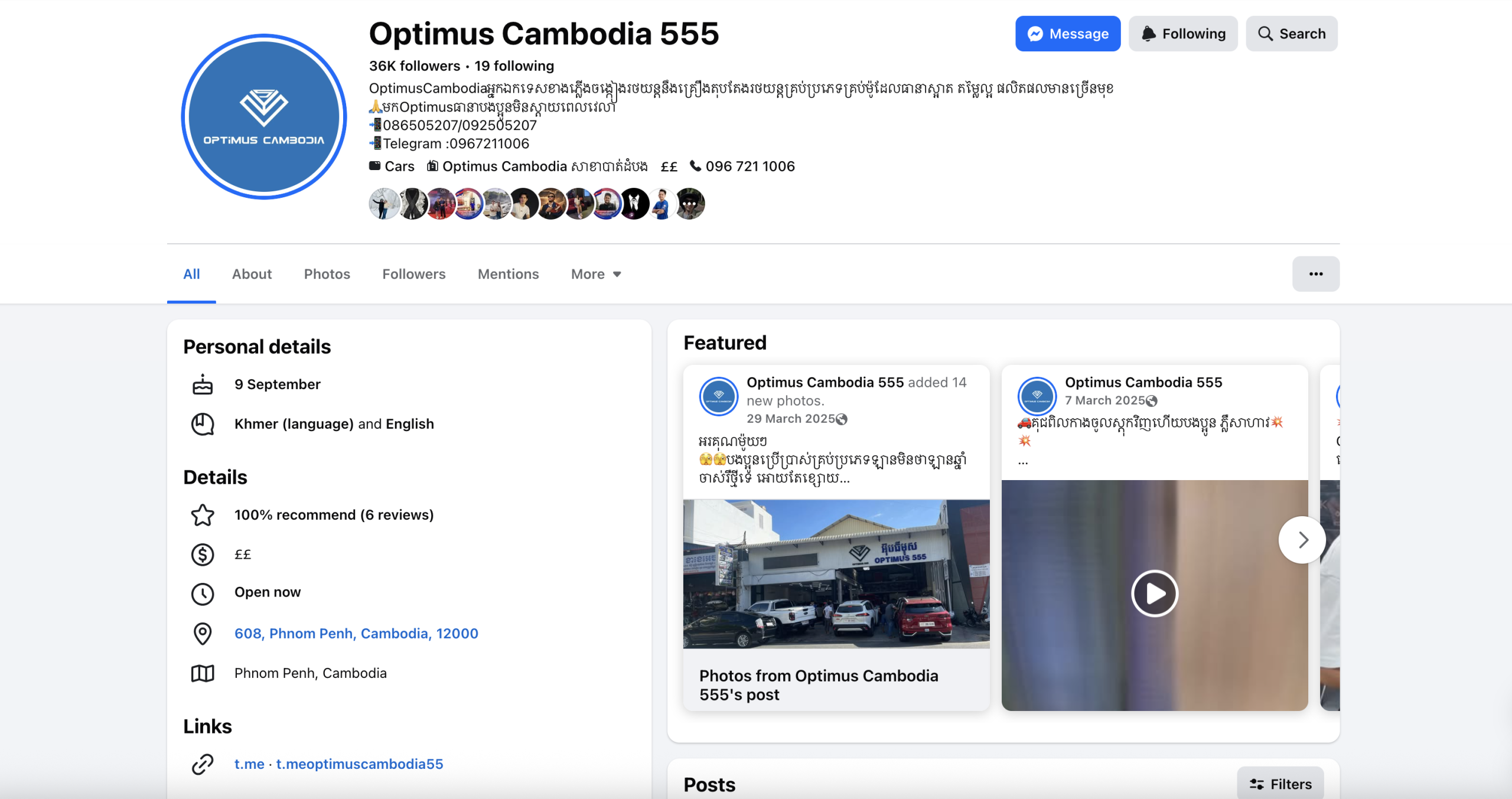The width and height of the screenshot is (1512, 799).
Task: Click the Messenger icon on Message button
Action: (1035, 34)
